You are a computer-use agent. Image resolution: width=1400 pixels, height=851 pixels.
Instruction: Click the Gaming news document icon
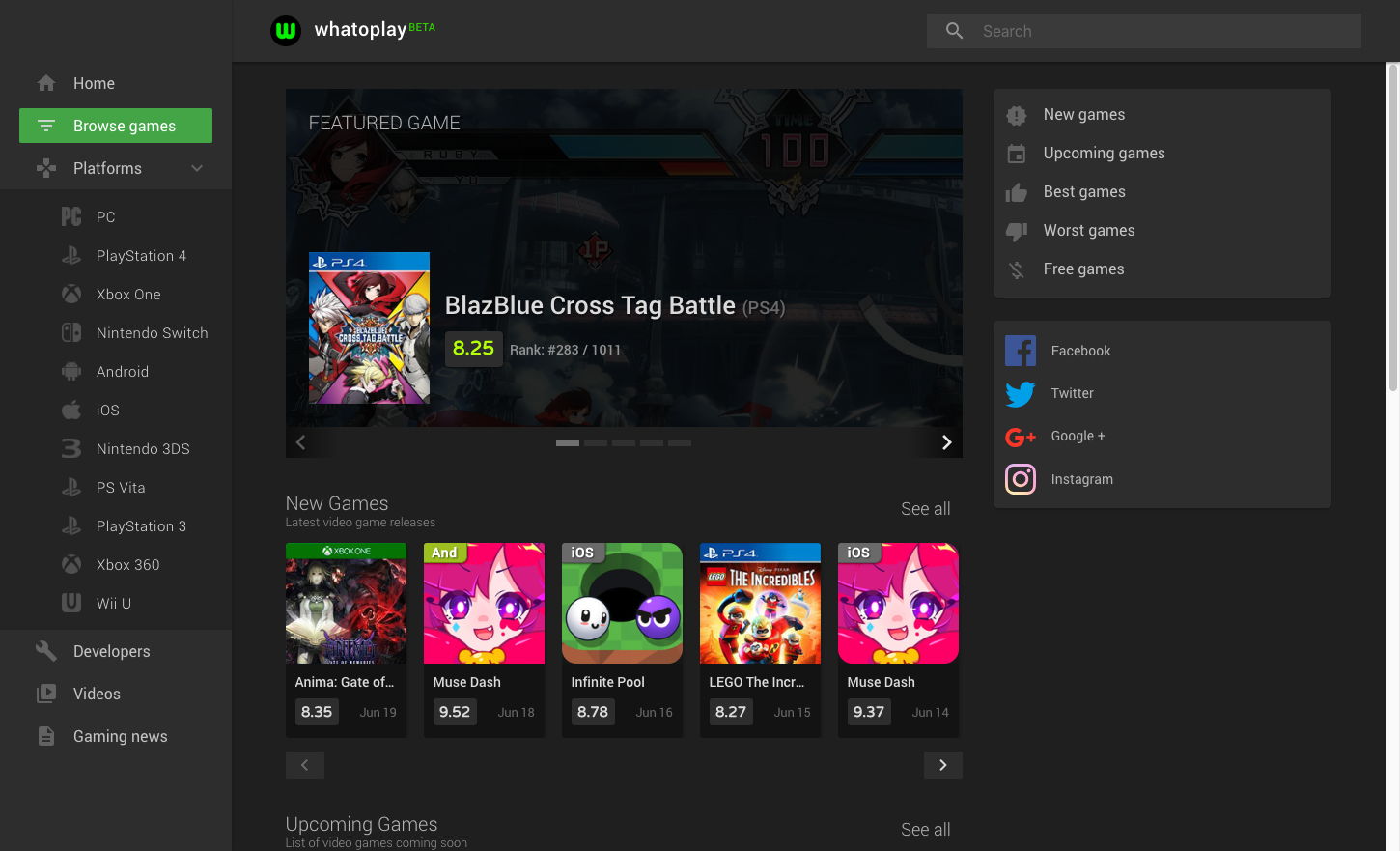(46, 736)
